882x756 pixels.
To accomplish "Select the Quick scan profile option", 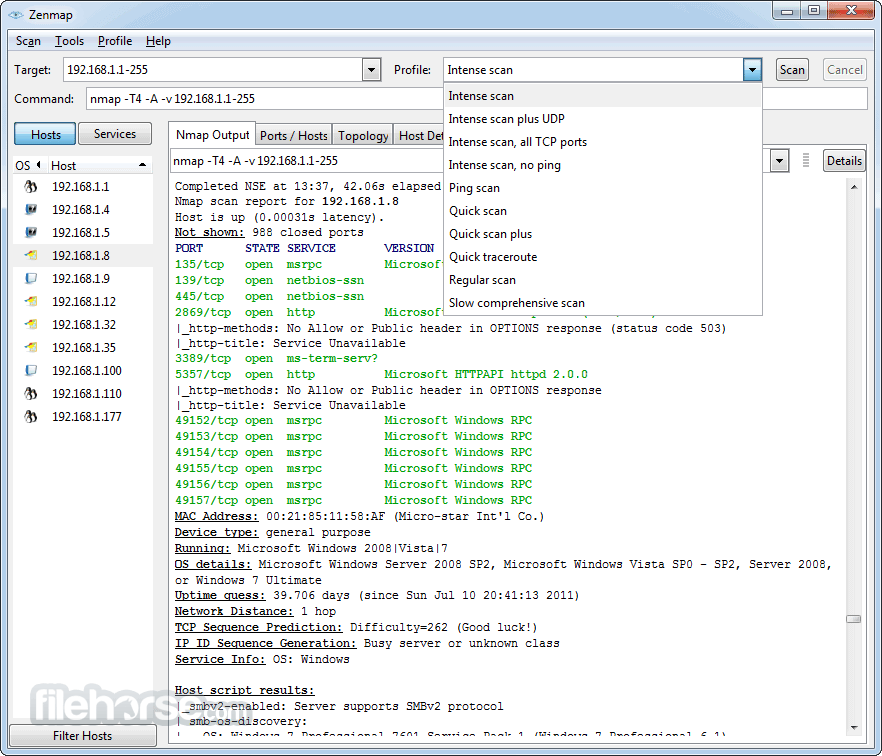I will (602, 211).
